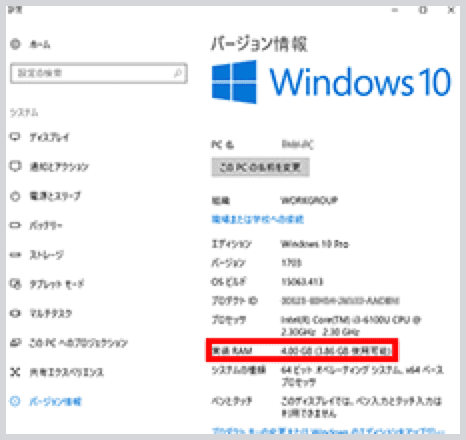Screen dimensions: 466x440
Task: Open この PC へのプロジェクション via its projector icon
Action: [15, 343]
